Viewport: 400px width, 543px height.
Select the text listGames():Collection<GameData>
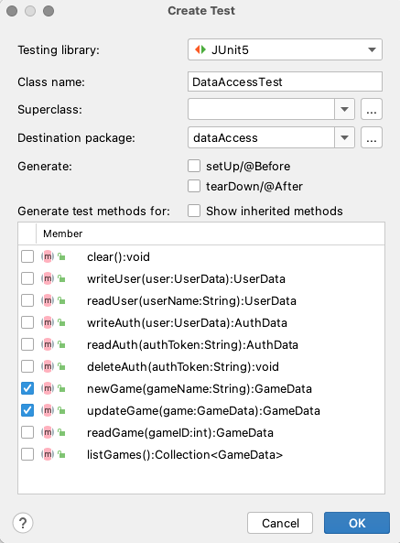pyautogui.click(x=185, y=454)
